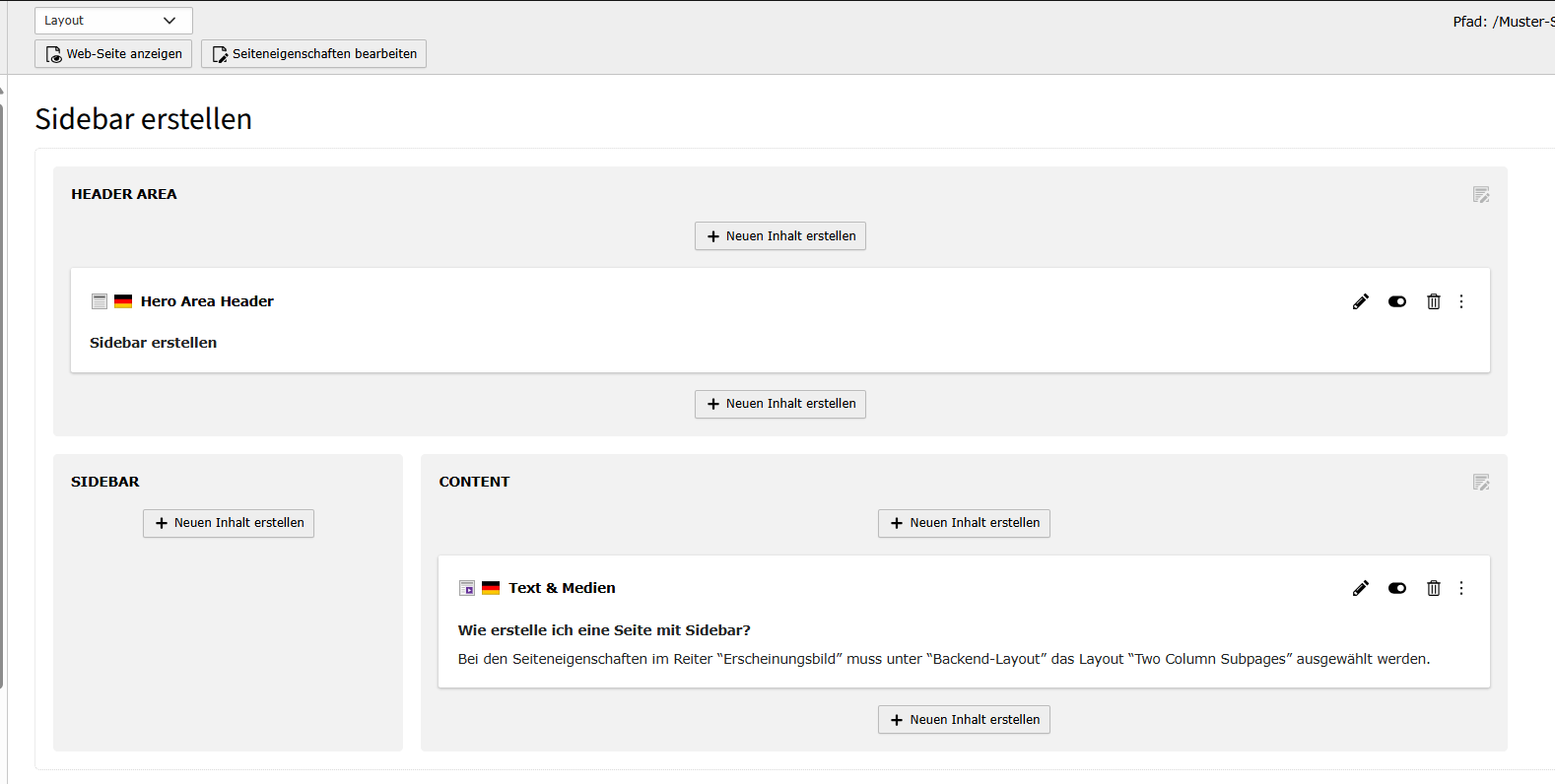
Task: Click the German flag on Hero Area Header
Action: pos(123,301)
